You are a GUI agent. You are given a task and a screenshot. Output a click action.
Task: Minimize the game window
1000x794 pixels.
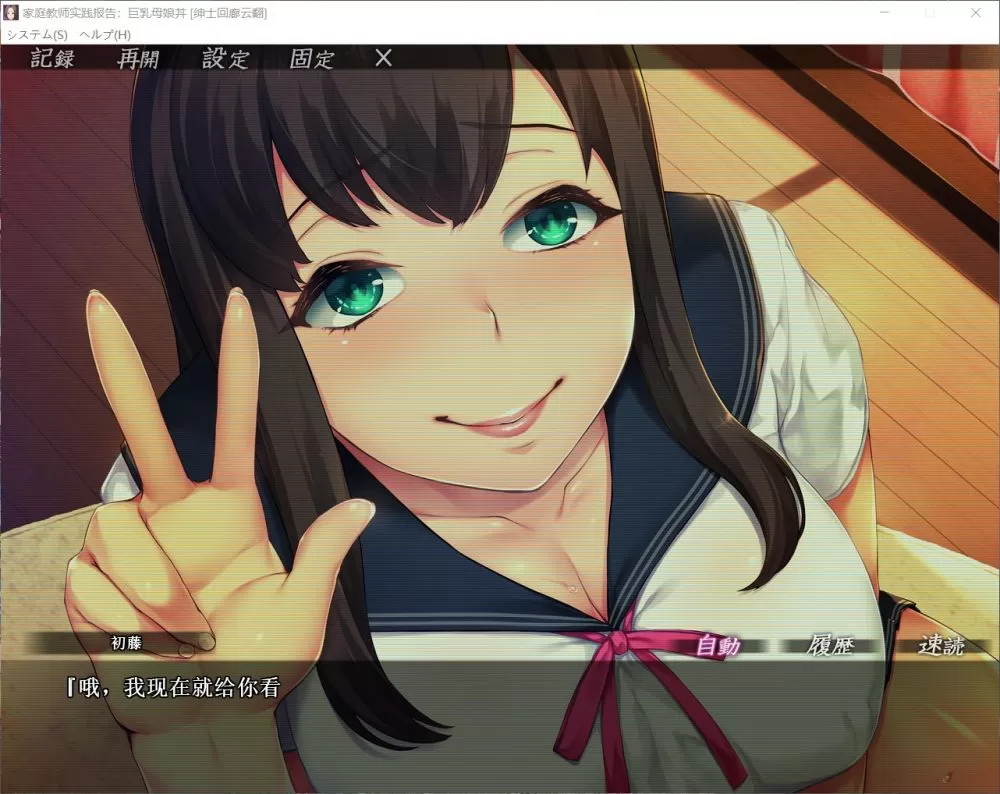coord(884,13)
